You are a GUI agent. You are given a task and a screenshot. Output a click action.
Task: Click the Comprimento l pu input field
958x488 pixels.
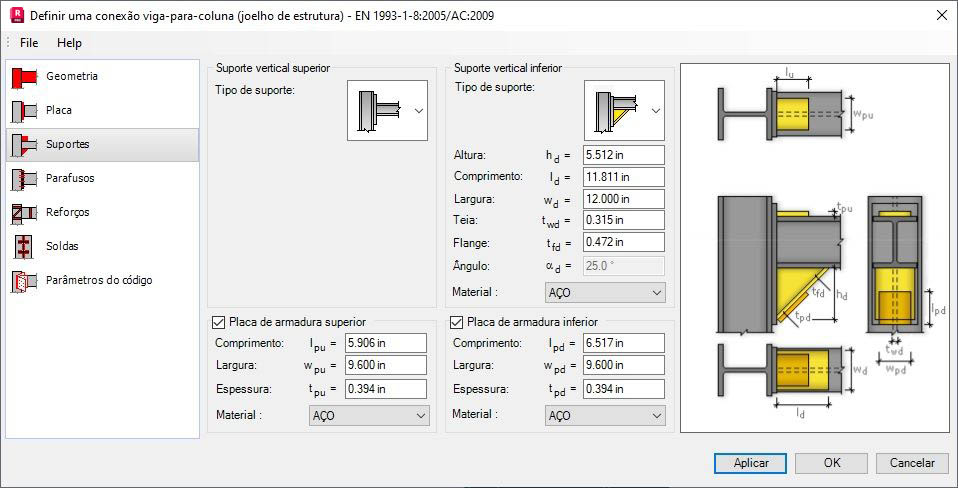tap(386, 343)
